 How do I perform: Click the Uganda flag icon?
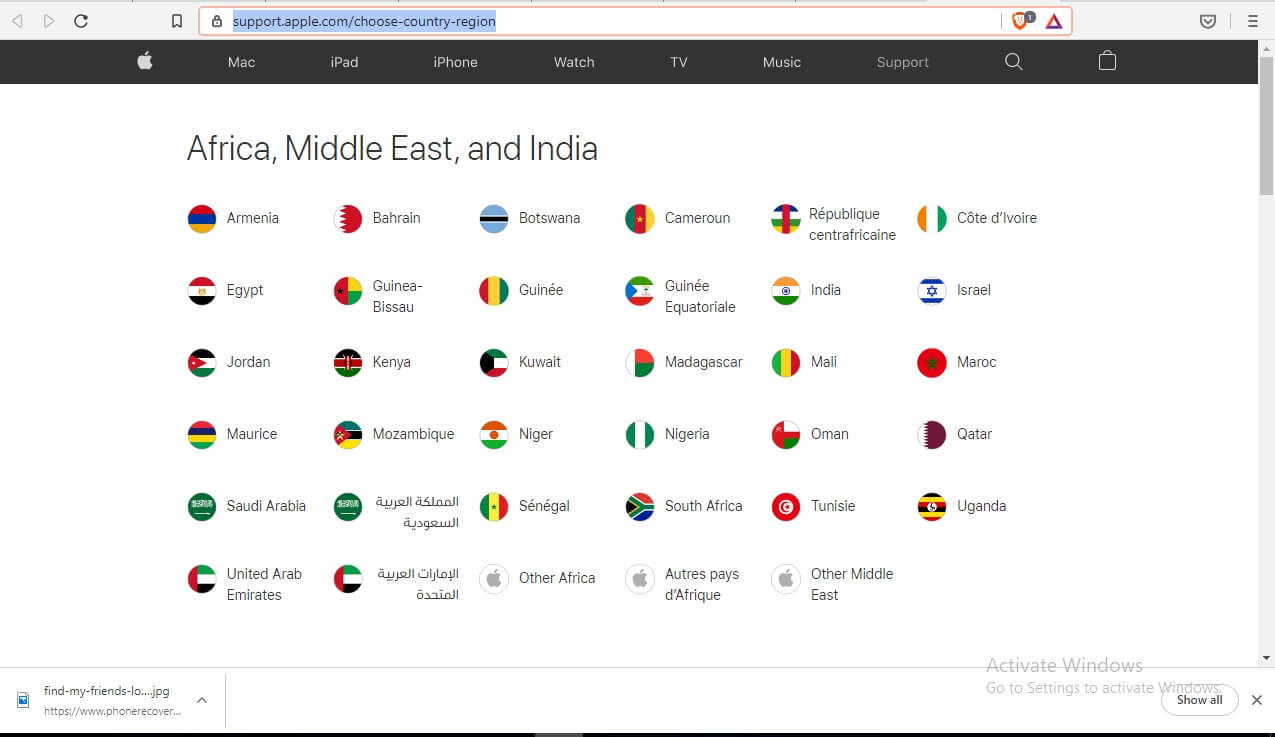click(x=932, y=506)
